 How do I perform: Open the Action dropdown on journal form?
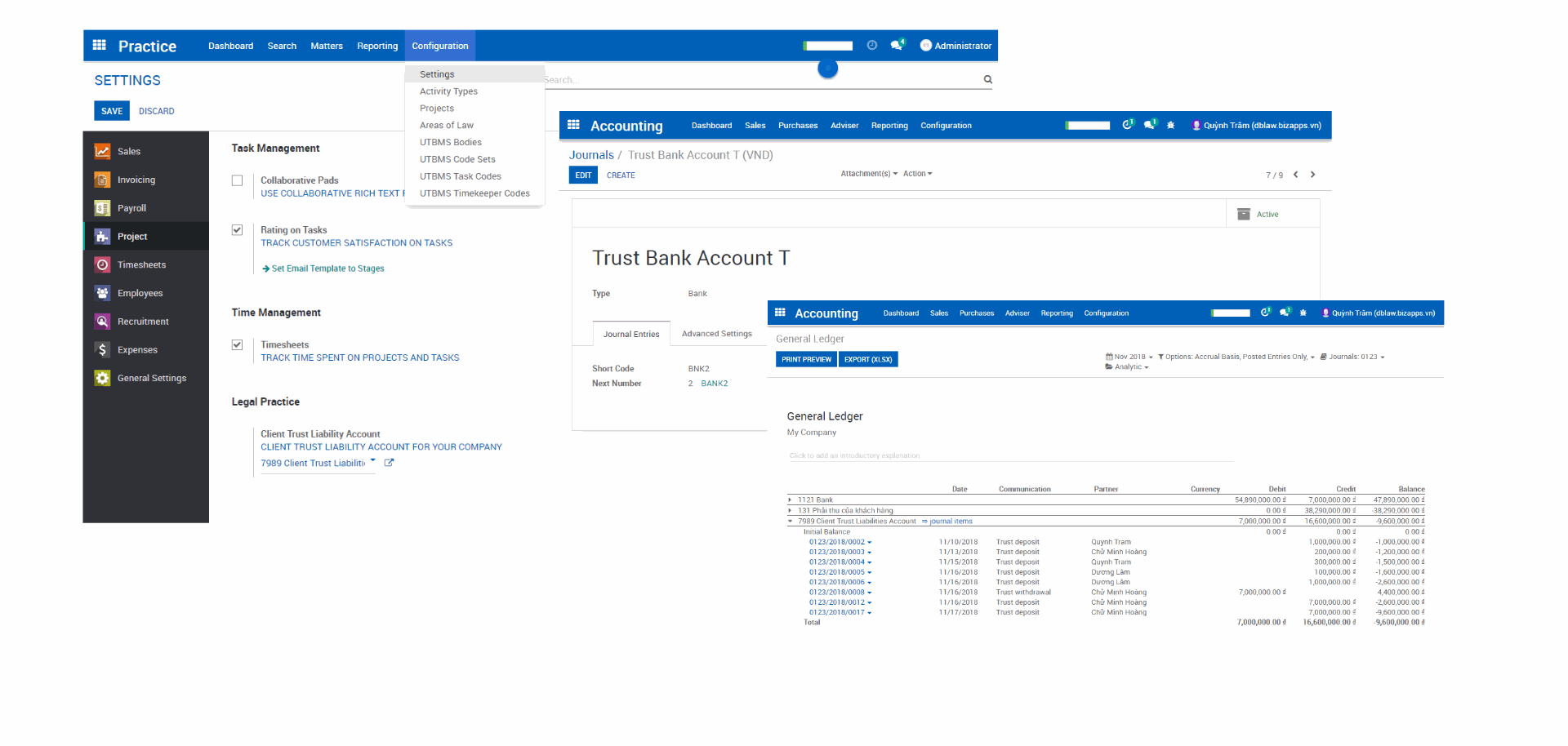click(917, 174)
